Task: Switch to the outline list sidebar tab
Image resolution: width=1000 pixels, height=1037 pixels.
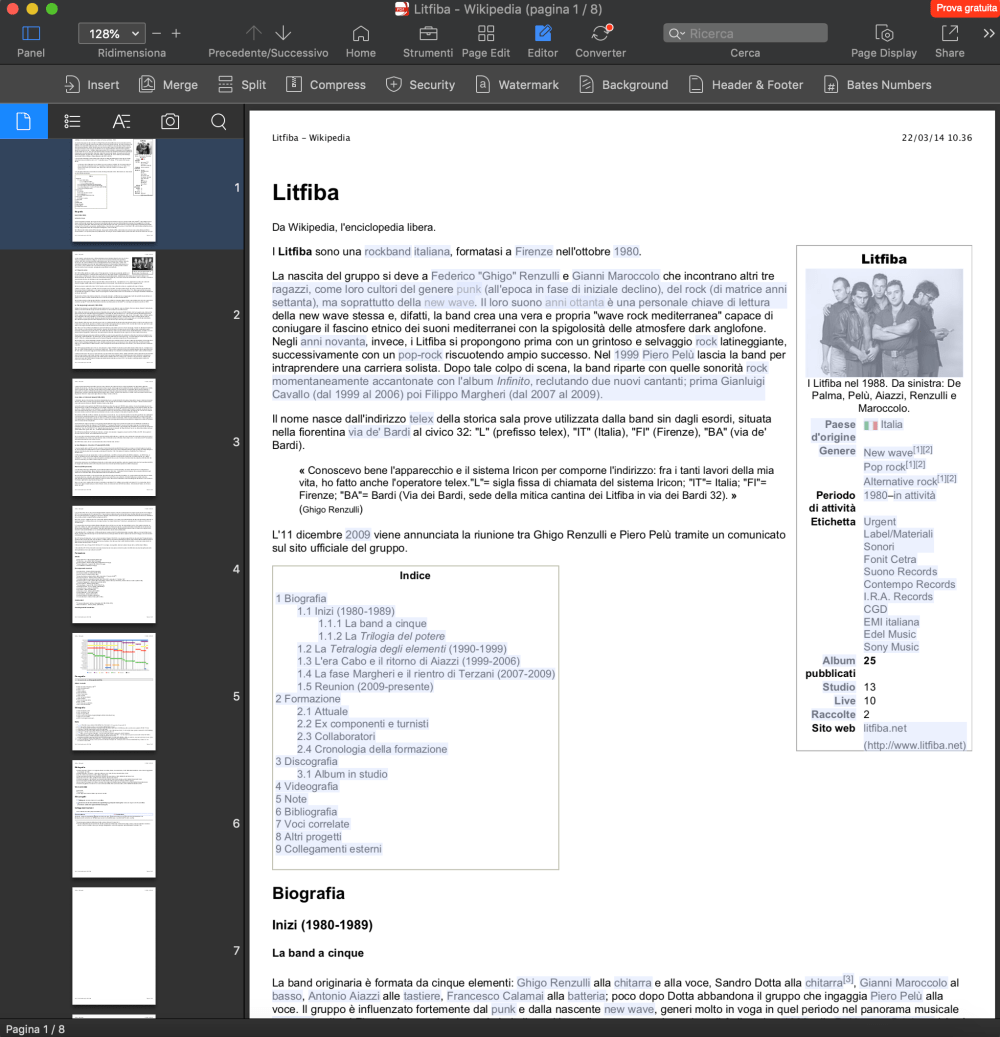Action: [x=72, y=122]
